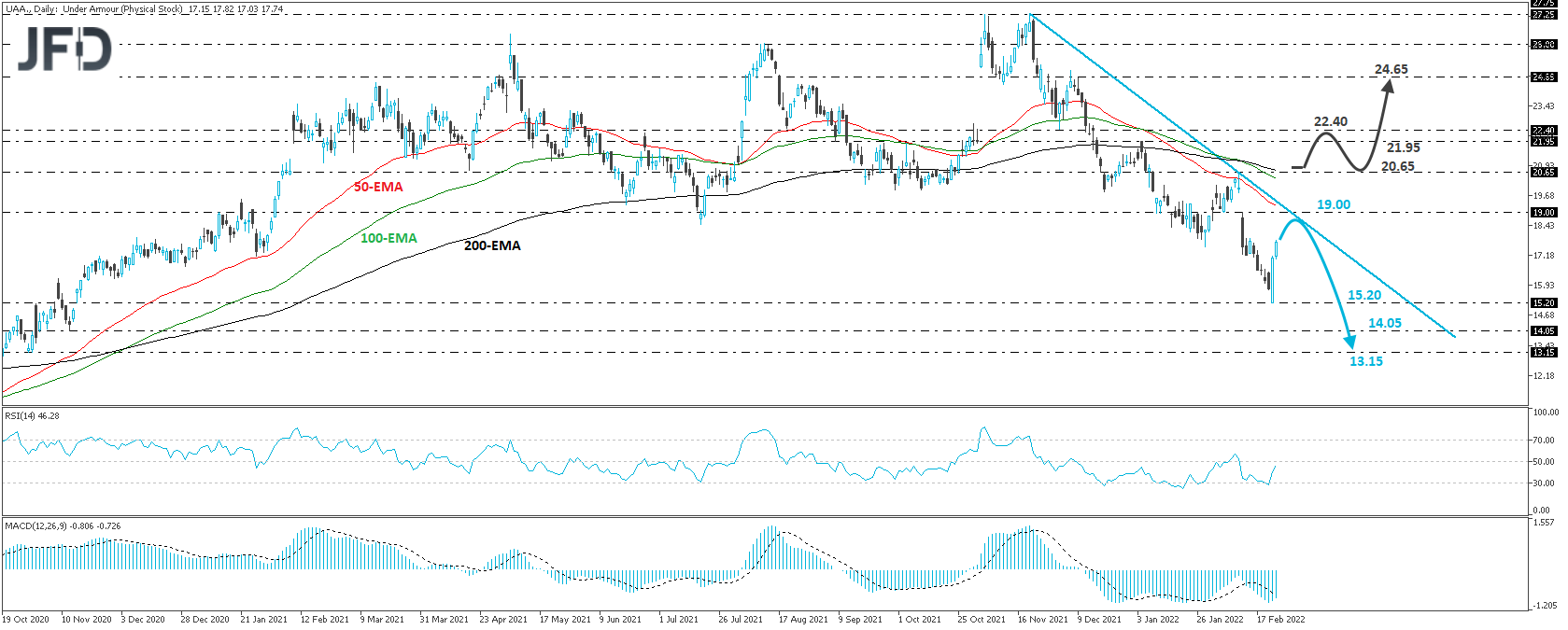The width and height of the screenshot is (1568, 630).
Task: Click the 'MACD(12,26,9)' indicator label
Action: coord(35,526)
